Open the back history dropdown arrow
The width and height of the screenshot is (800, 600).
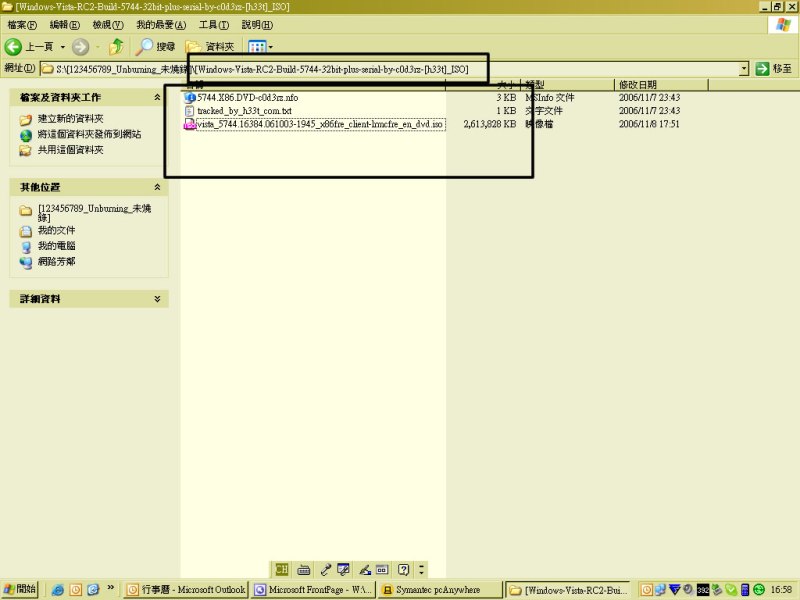(x=63, y=47)
